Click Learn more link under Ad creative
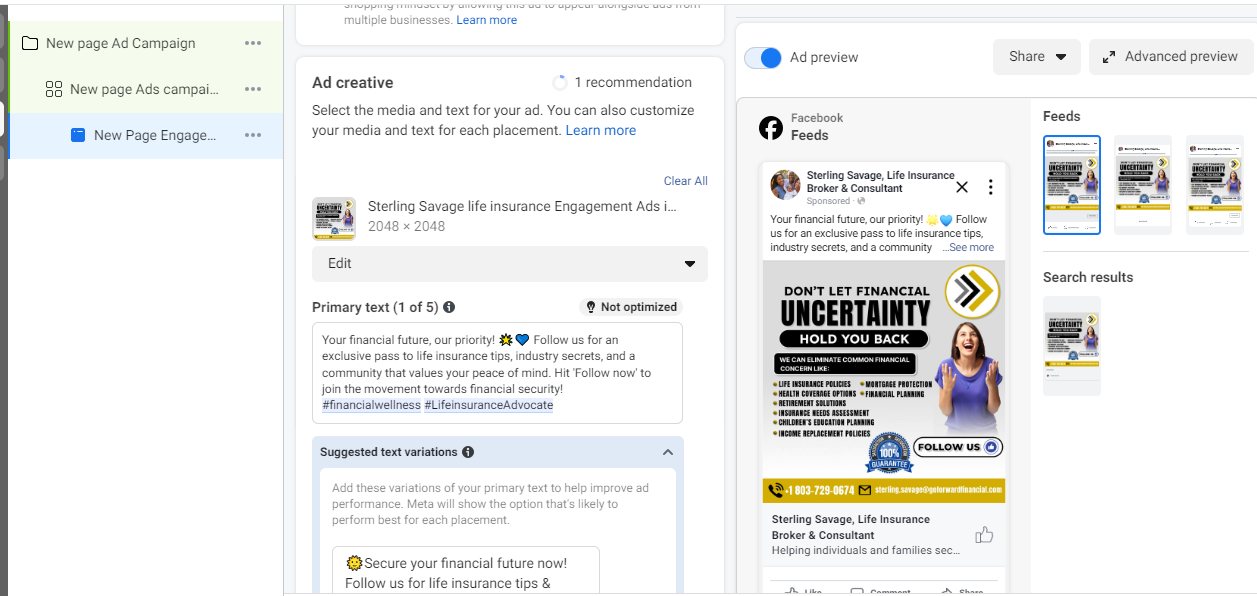Screen dimensions: 1257x596 (601, 130)
